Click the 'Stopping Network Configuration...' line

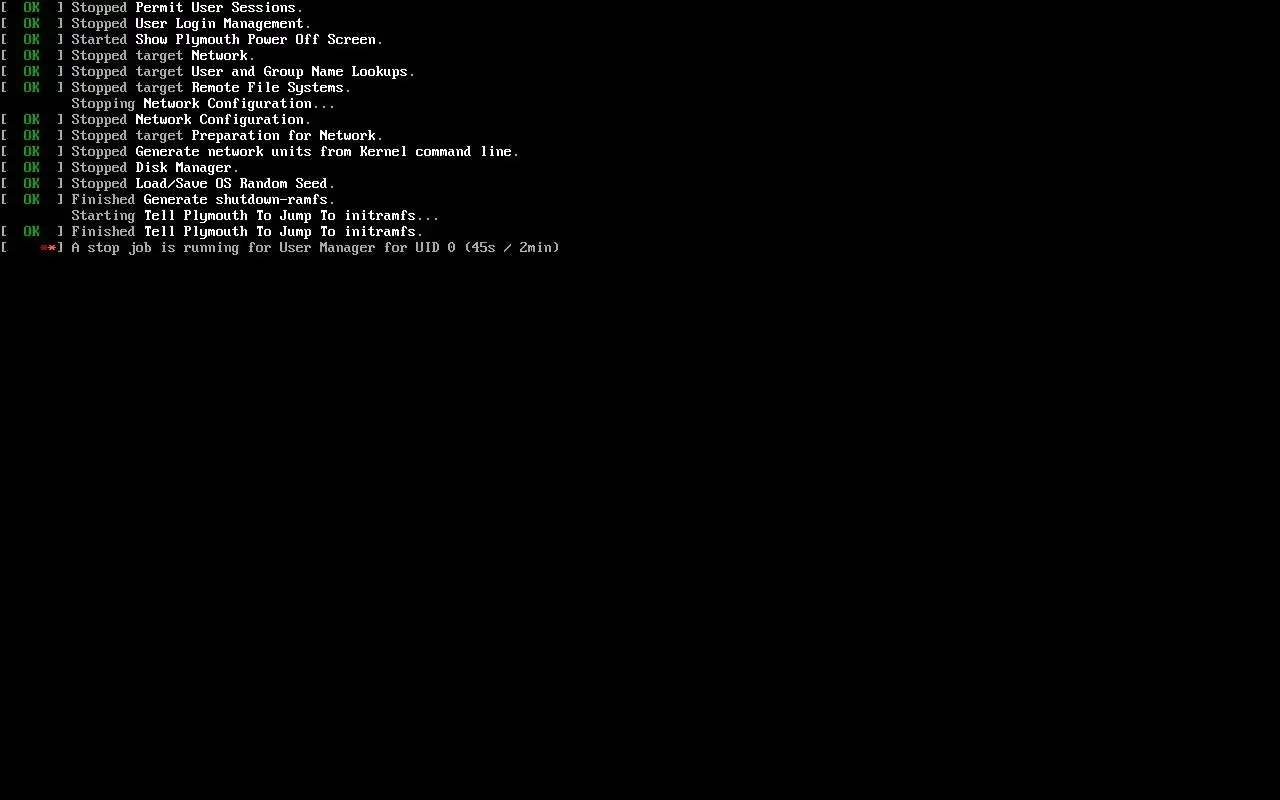tap(203, 104)
